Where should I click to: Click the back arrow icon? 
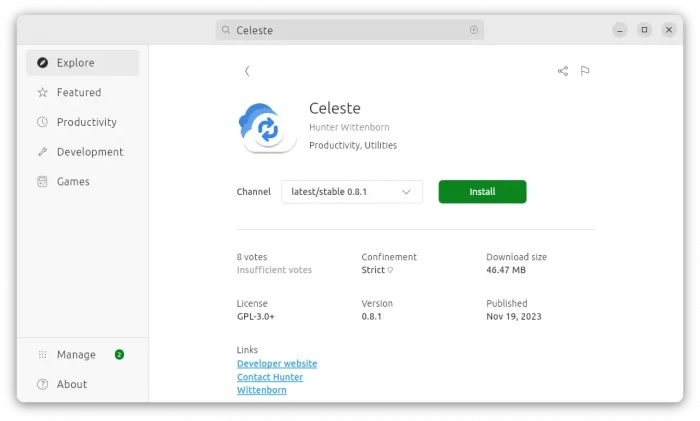click(x=247, y=71)
